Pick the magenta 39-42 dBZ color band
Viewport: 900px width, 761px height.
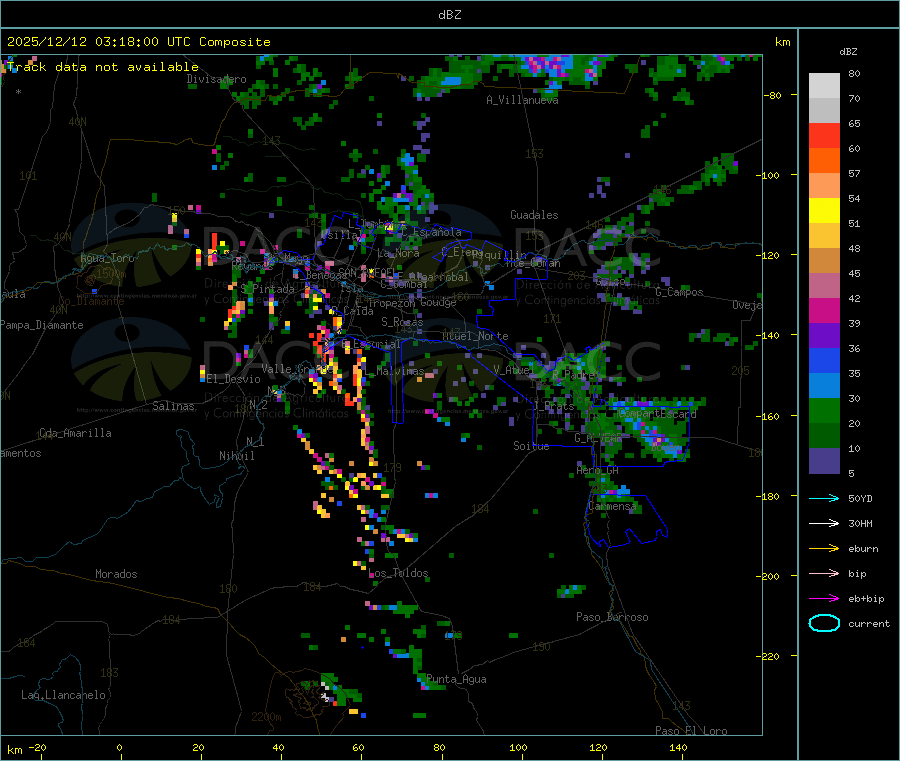824,310
